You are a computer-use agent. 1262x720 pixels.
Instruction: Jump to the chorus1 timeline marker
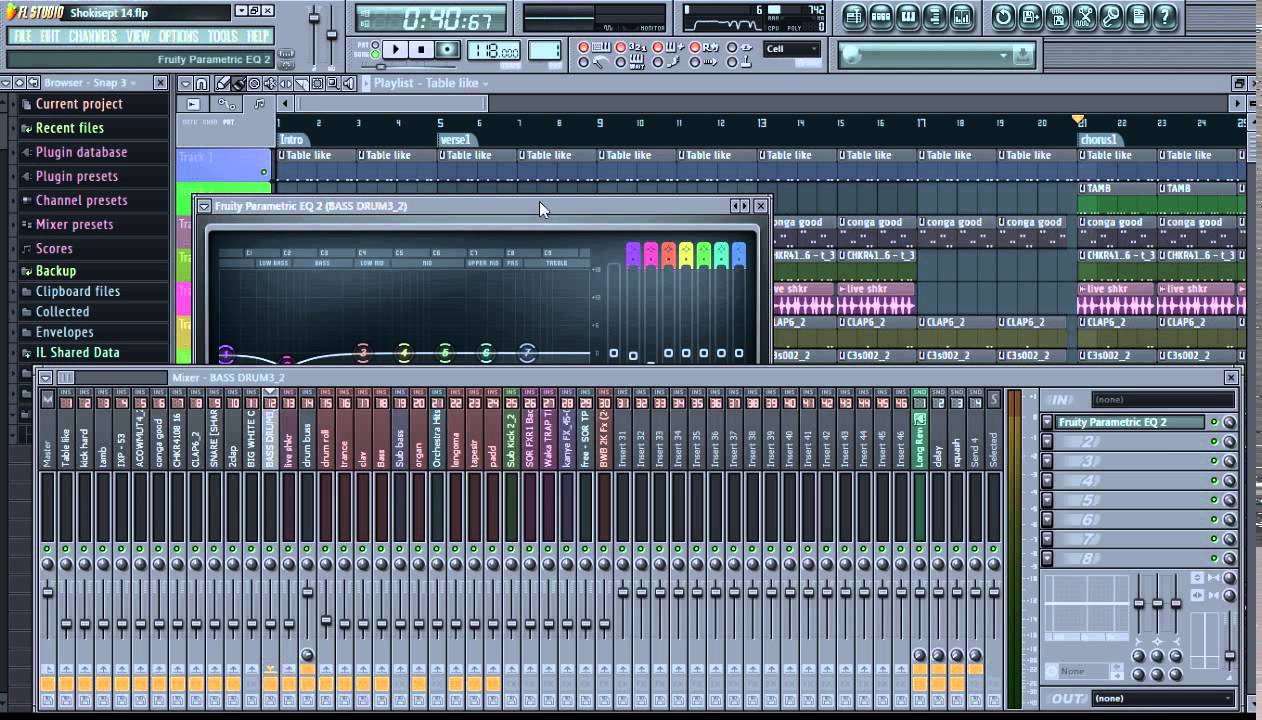coord(1098,140)
